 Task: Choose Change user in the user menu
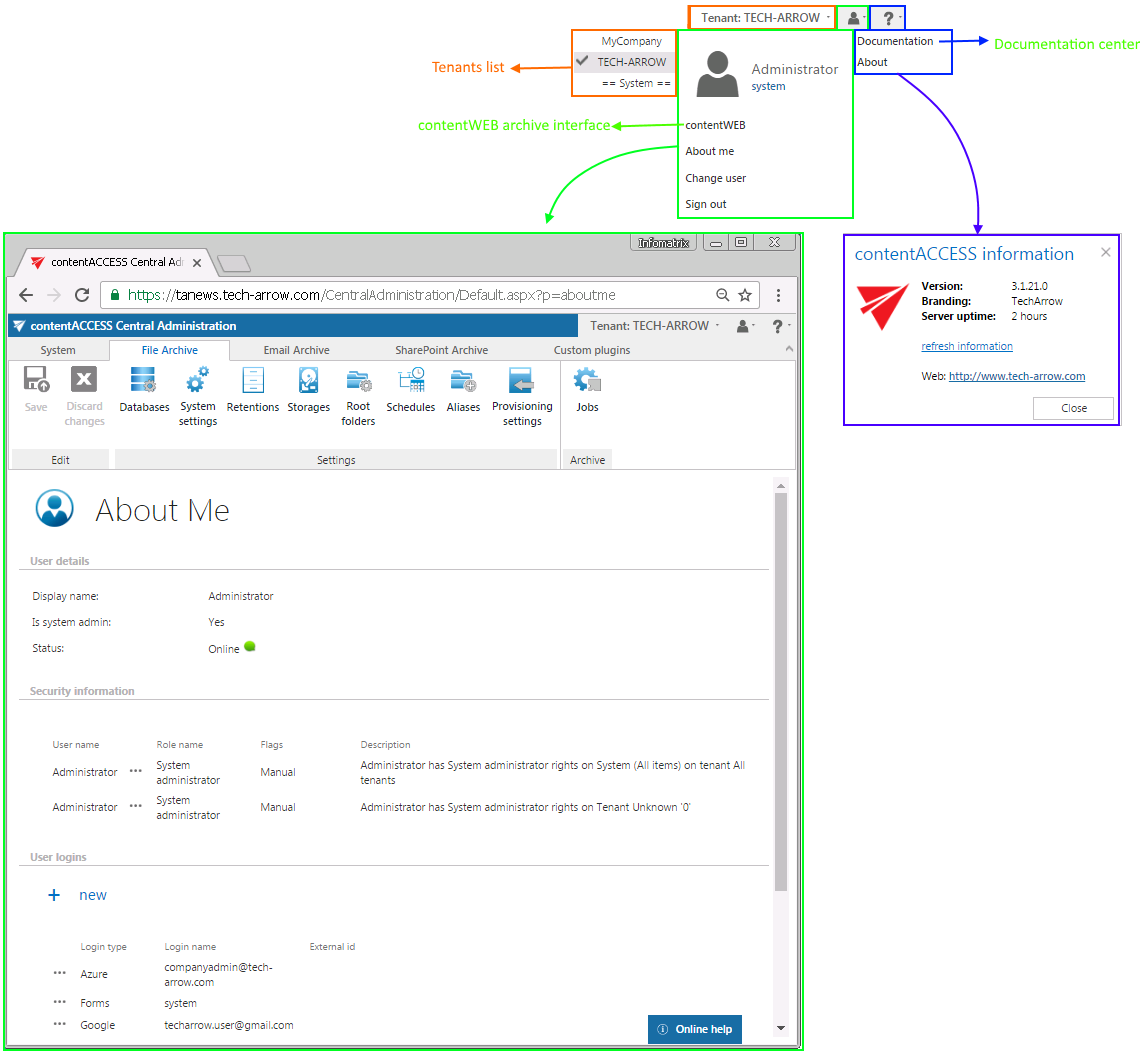tap(715, 179)
